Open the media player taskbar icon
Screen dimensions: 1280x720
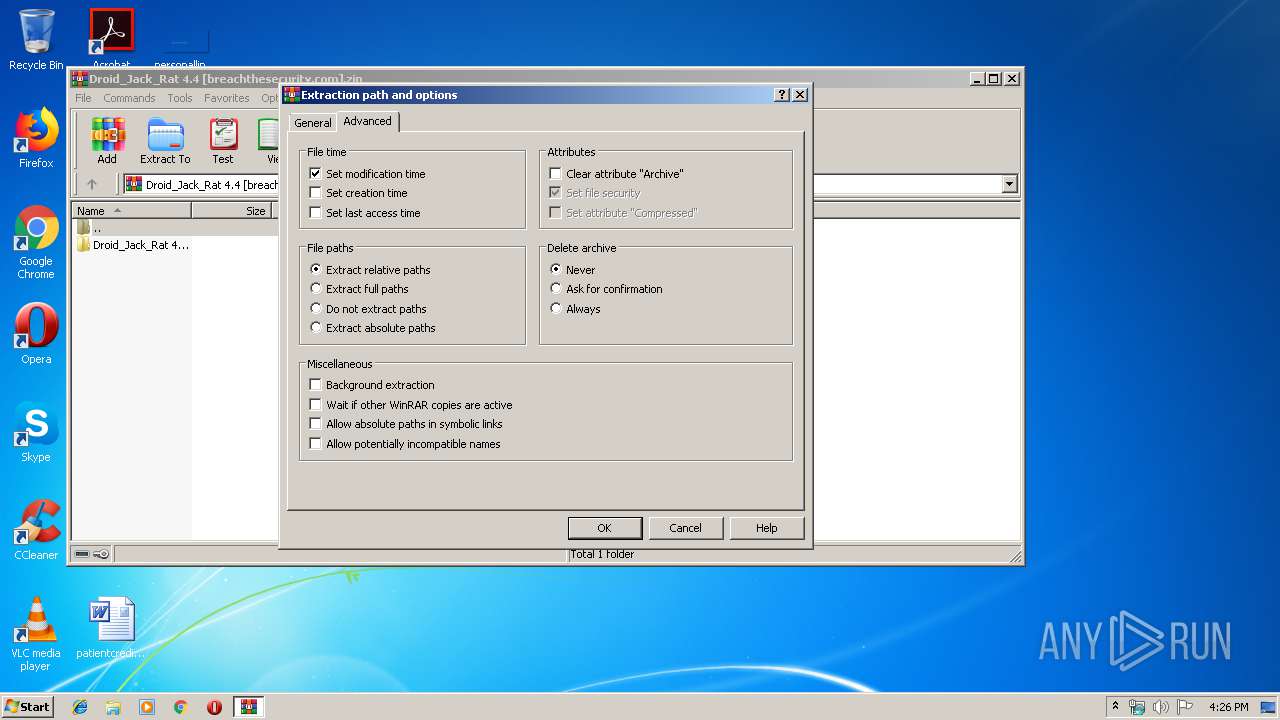pos(147,707)
